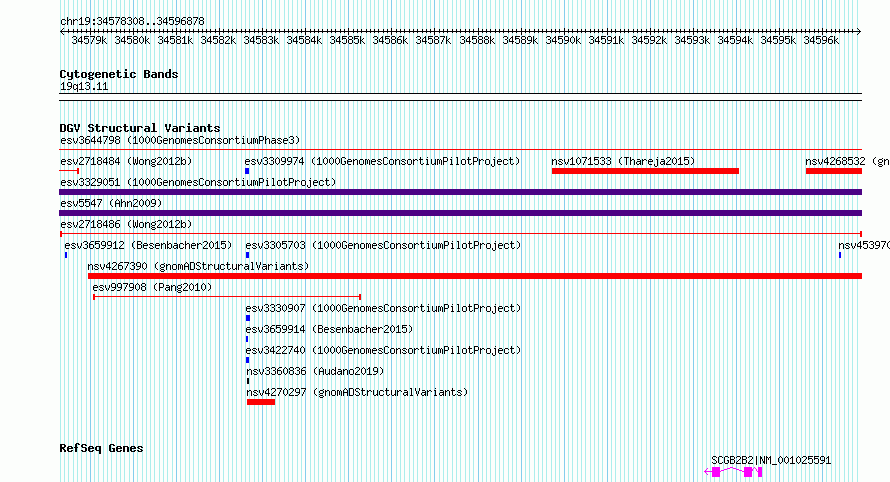Click the 34593k ruler tick label
The image size is (890, 482).
[692, 40]
